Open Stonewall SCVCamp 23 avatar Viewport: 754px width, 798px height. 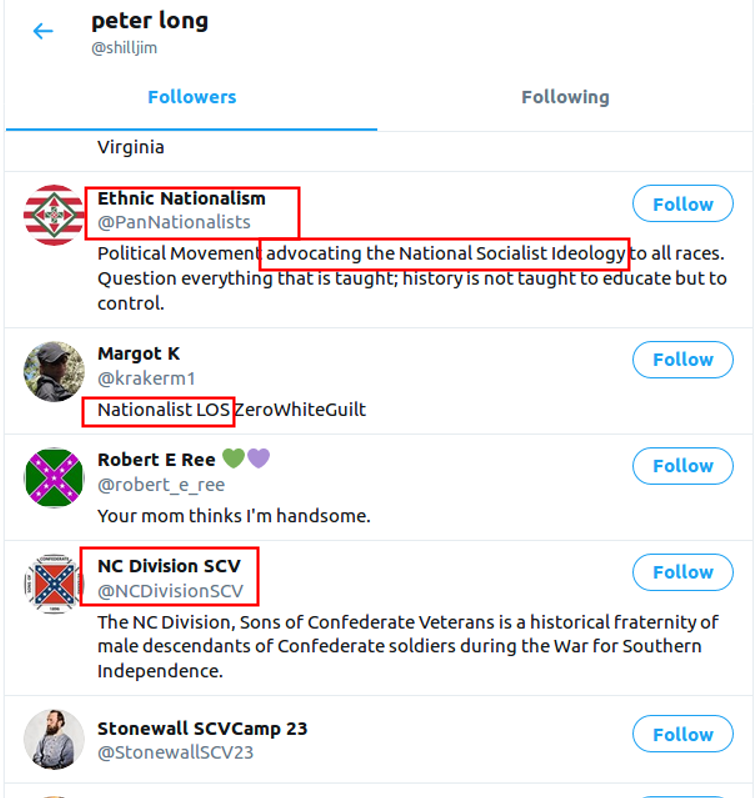point(54,739)
